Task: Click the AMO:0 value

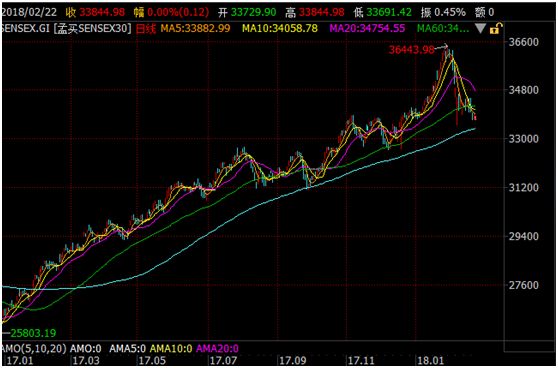Action: point(85,348)
